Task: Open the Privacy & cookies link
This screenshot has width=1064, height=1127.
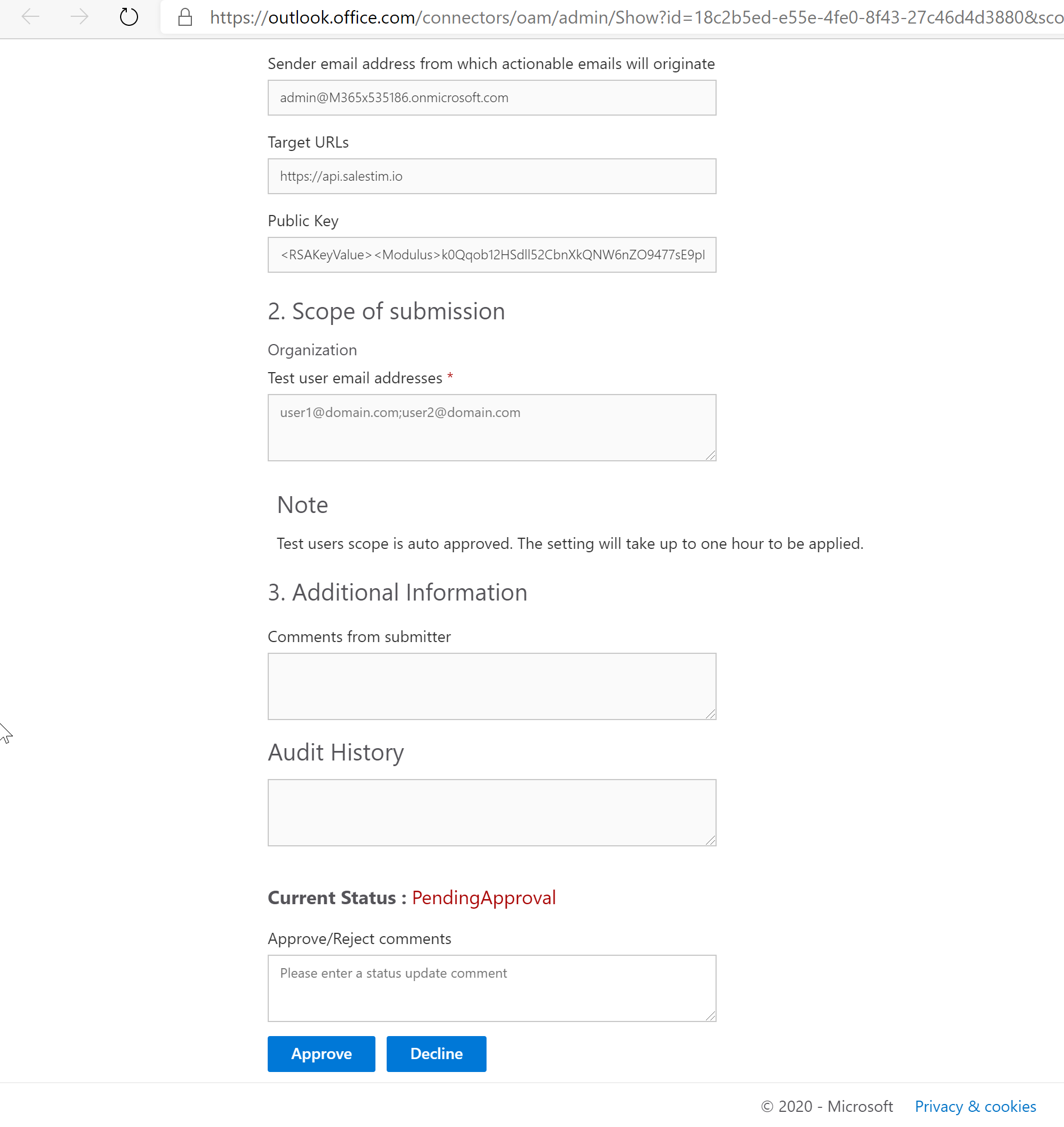Action: [975, 1106]
